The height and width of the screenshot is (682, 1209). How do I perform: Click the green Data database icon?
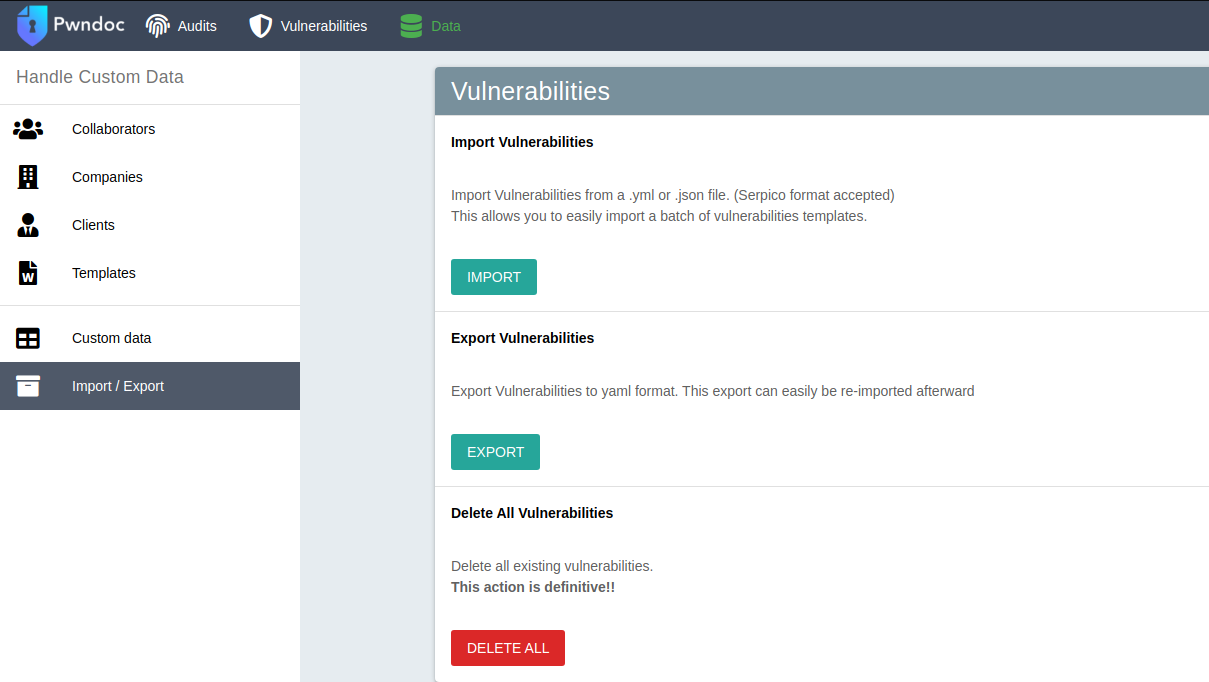[411, 26]
